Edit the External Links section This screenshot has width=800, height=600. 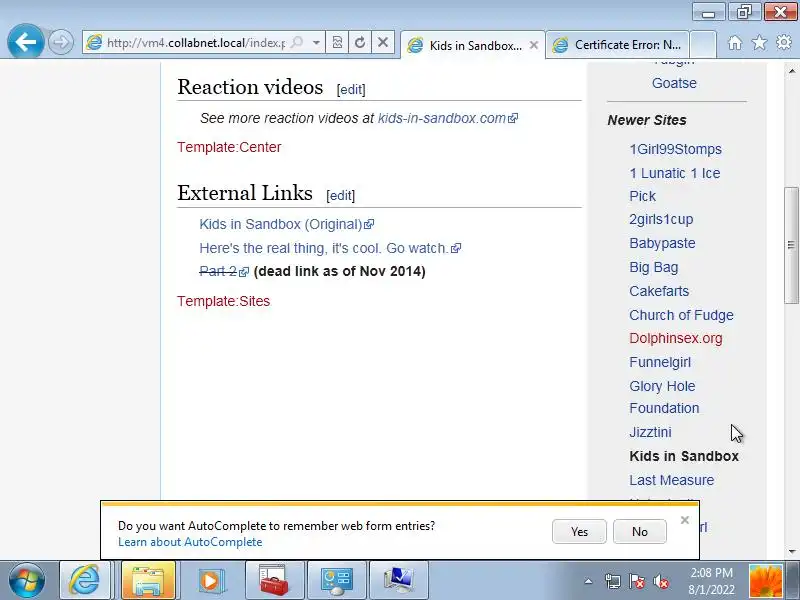click(x=340, y=195)
